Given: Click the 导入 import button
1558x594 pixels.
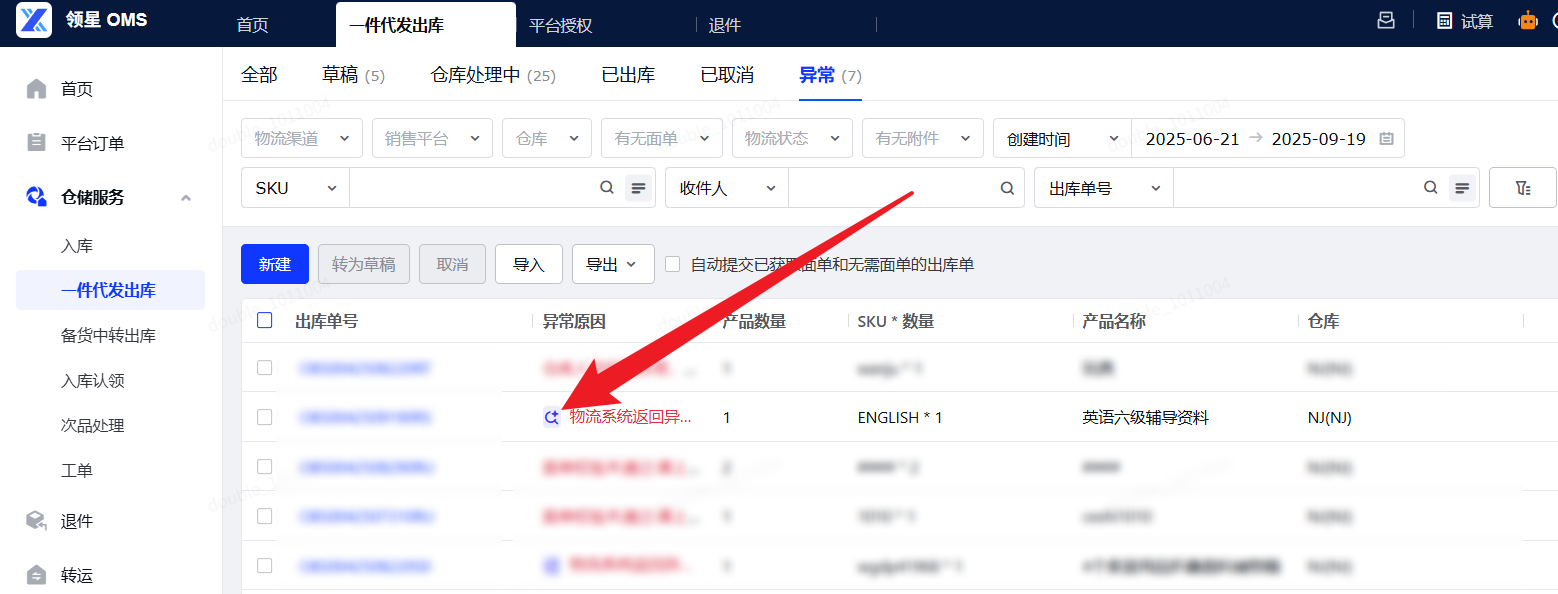Looking at the screenshot, I should point(529,264).
